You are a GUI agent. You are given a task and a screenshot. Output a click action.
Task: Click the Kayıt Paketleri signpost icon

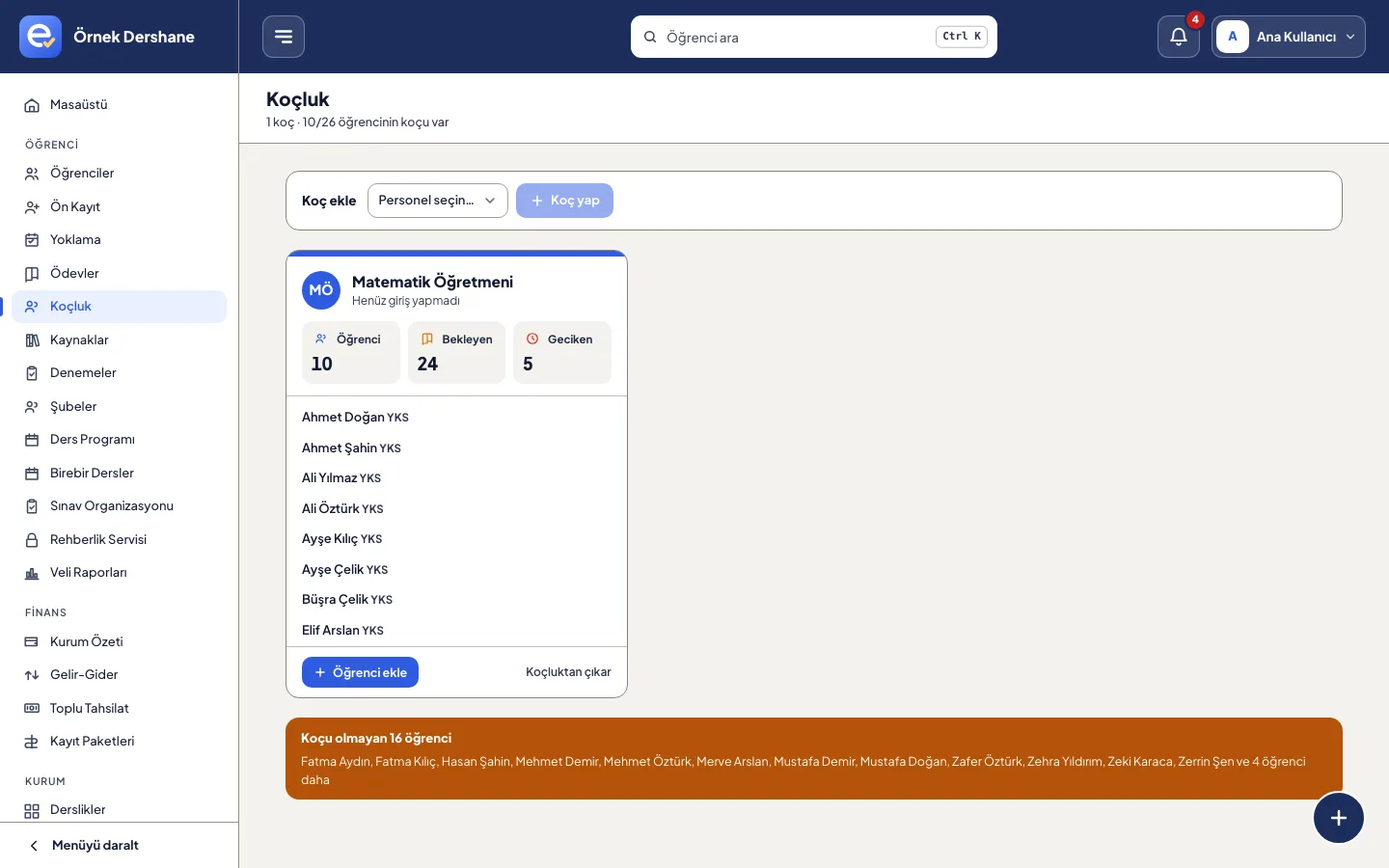32,742
